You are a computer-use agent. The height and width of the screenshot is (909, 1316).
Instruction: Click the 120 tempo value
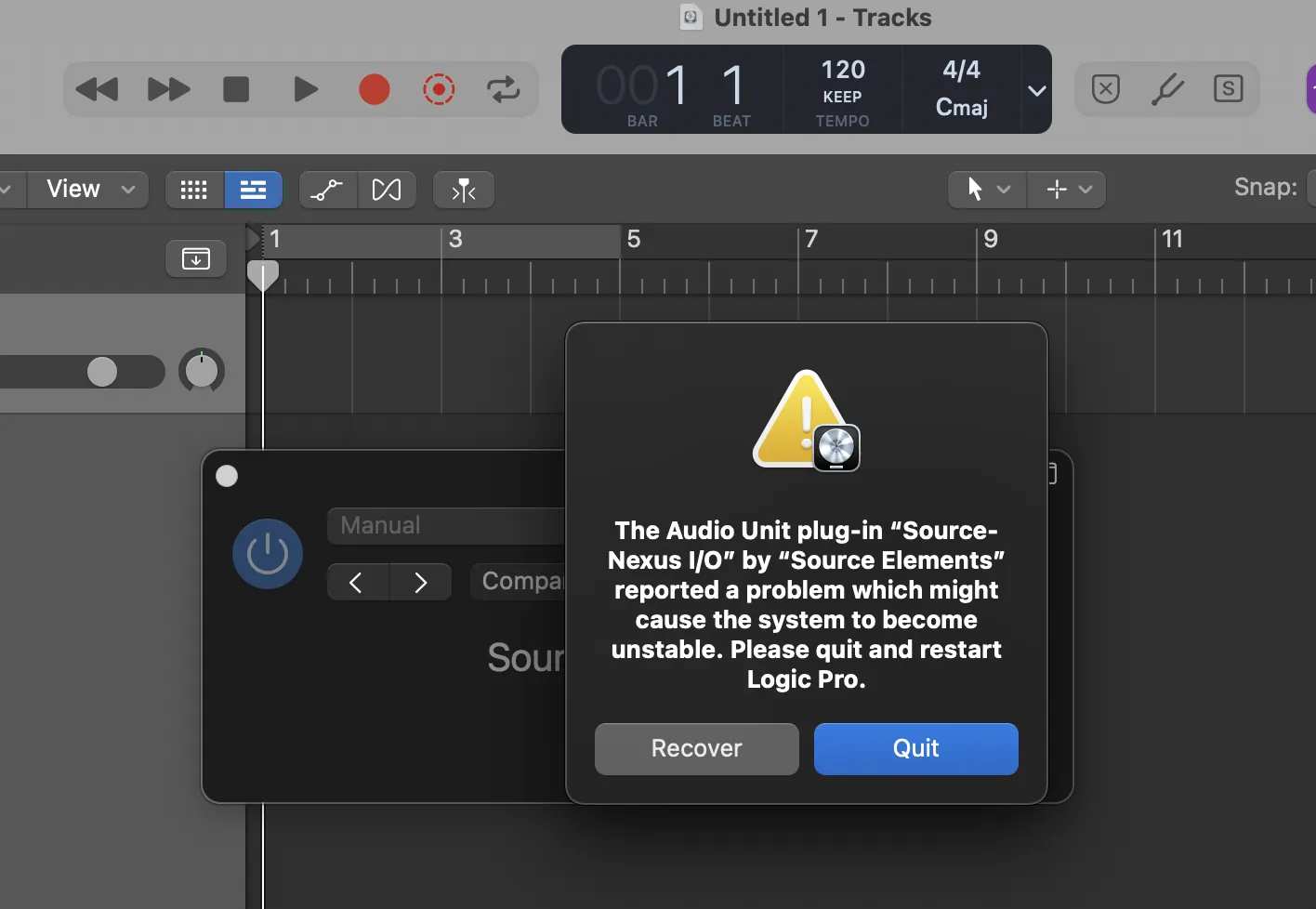click(843, 70)
